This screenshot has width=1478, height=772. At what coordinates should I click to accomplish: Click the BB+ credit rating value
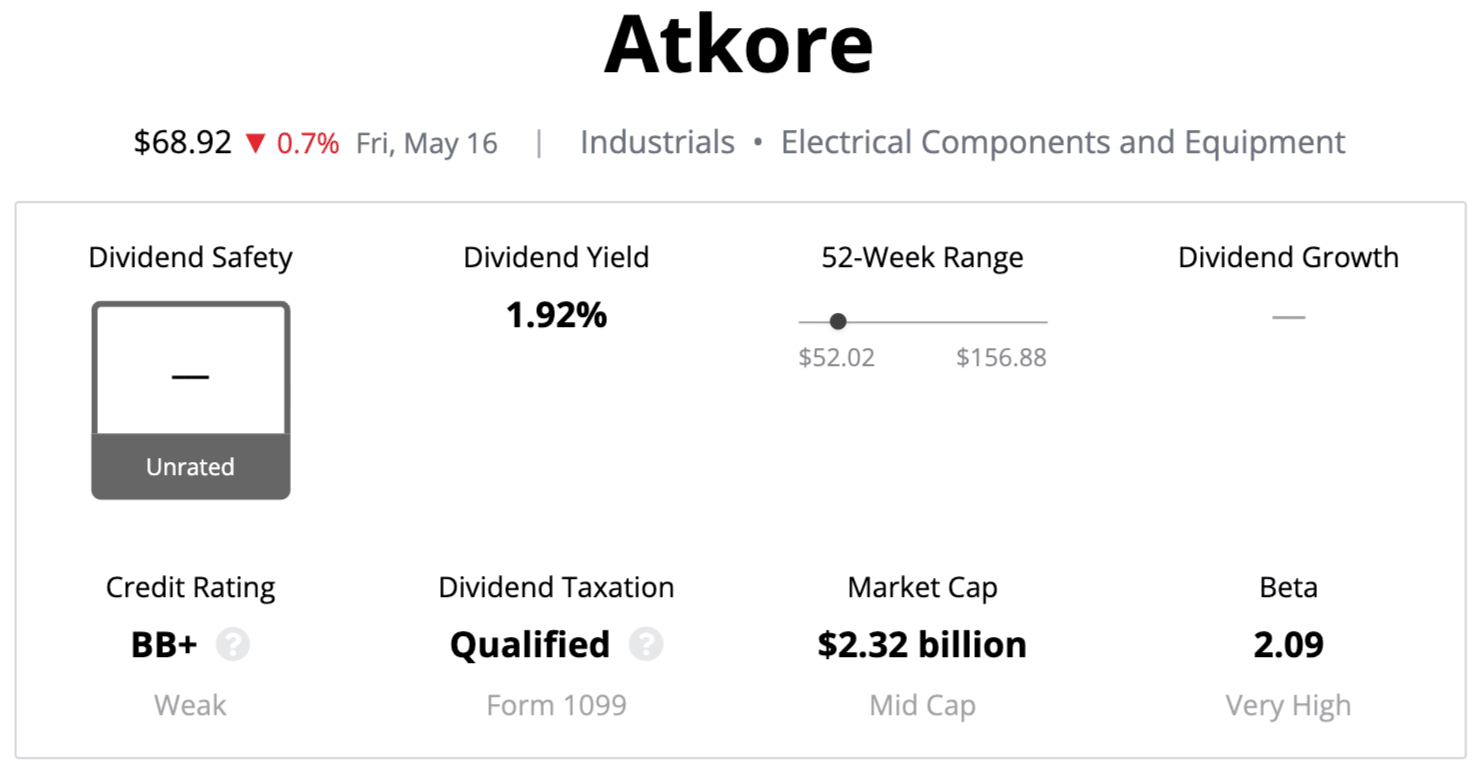coord(164,645)
